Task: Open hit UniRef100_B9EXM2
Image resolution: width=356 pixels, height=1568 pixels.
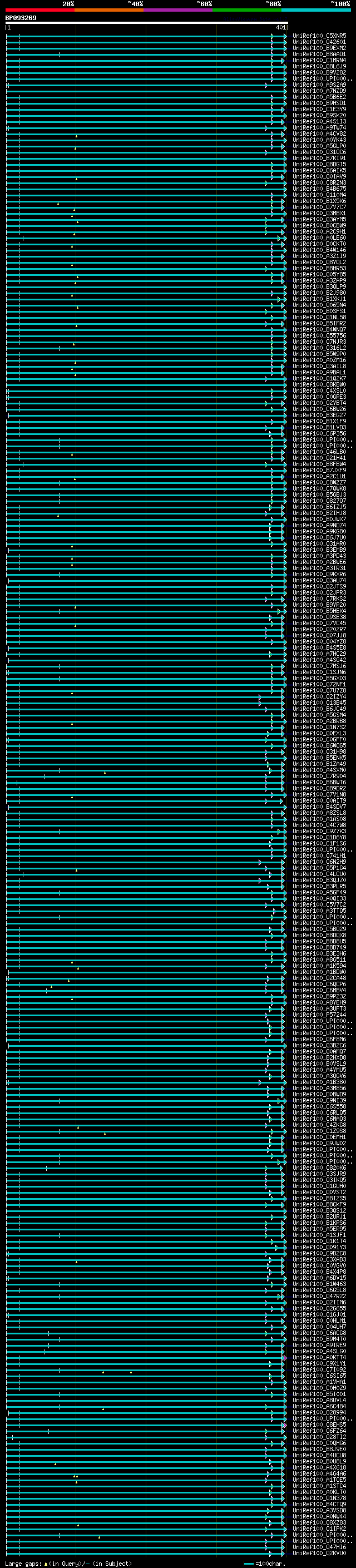Action: [319, 48]
